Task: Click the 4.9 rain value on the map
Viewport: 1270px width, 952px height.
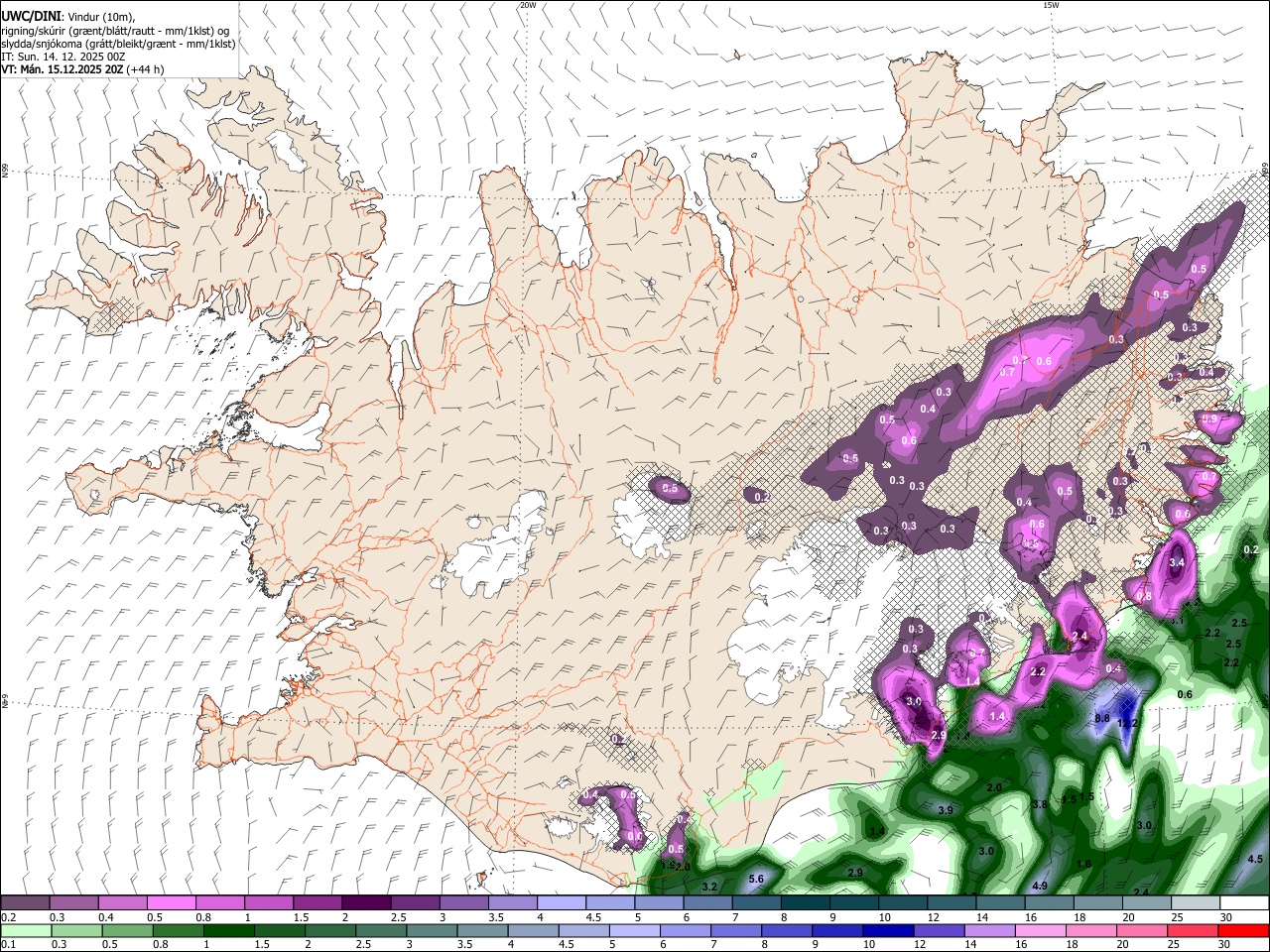Action: click(x=1040, y=886)
